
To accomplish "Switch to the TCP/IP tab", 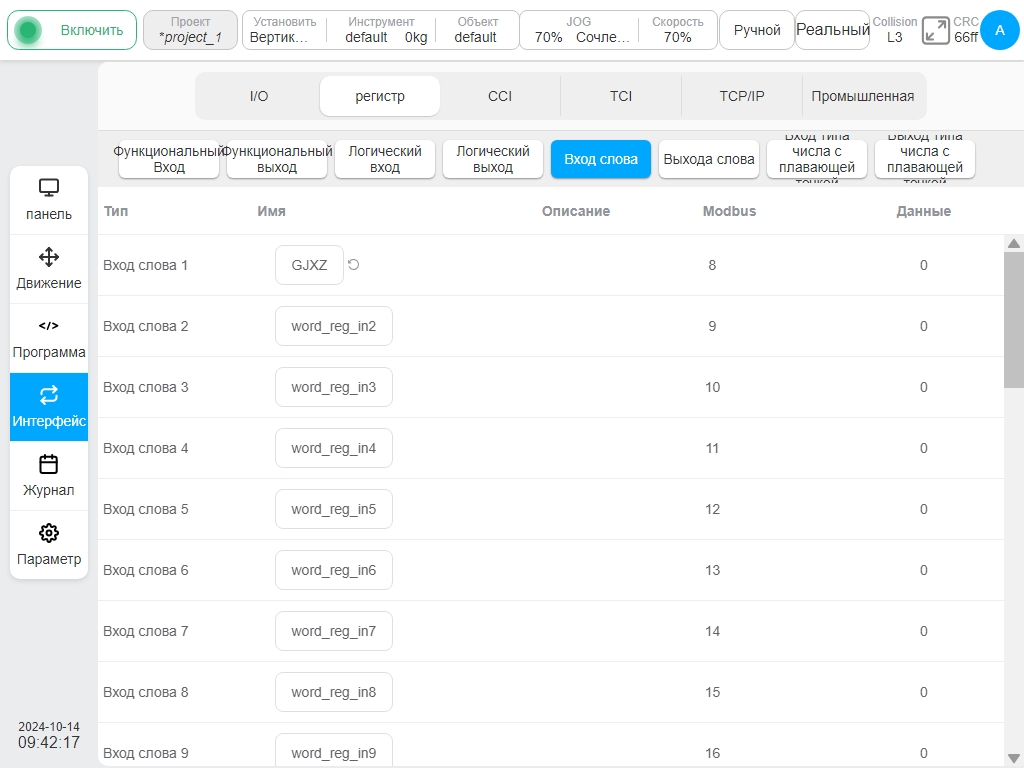I will tap(742, 96).
